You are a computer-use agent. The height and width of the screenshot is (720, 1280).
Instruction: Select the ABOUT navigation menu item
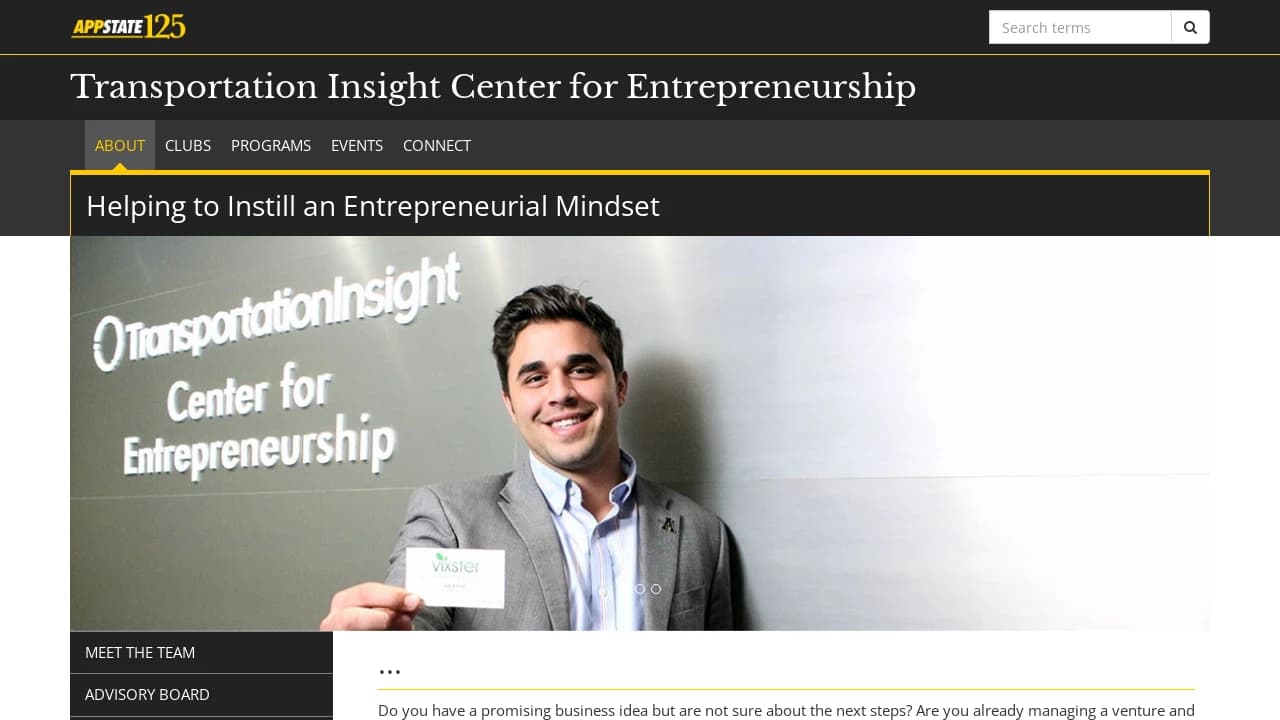point(120,145)
